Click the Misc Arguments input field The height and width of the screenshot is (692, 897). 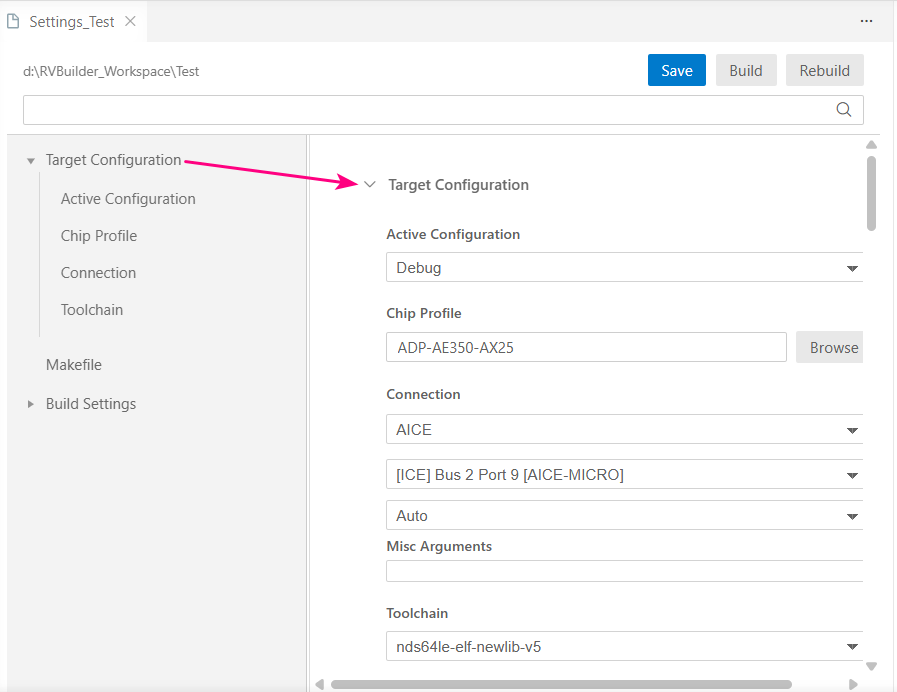tap(624, 571)
